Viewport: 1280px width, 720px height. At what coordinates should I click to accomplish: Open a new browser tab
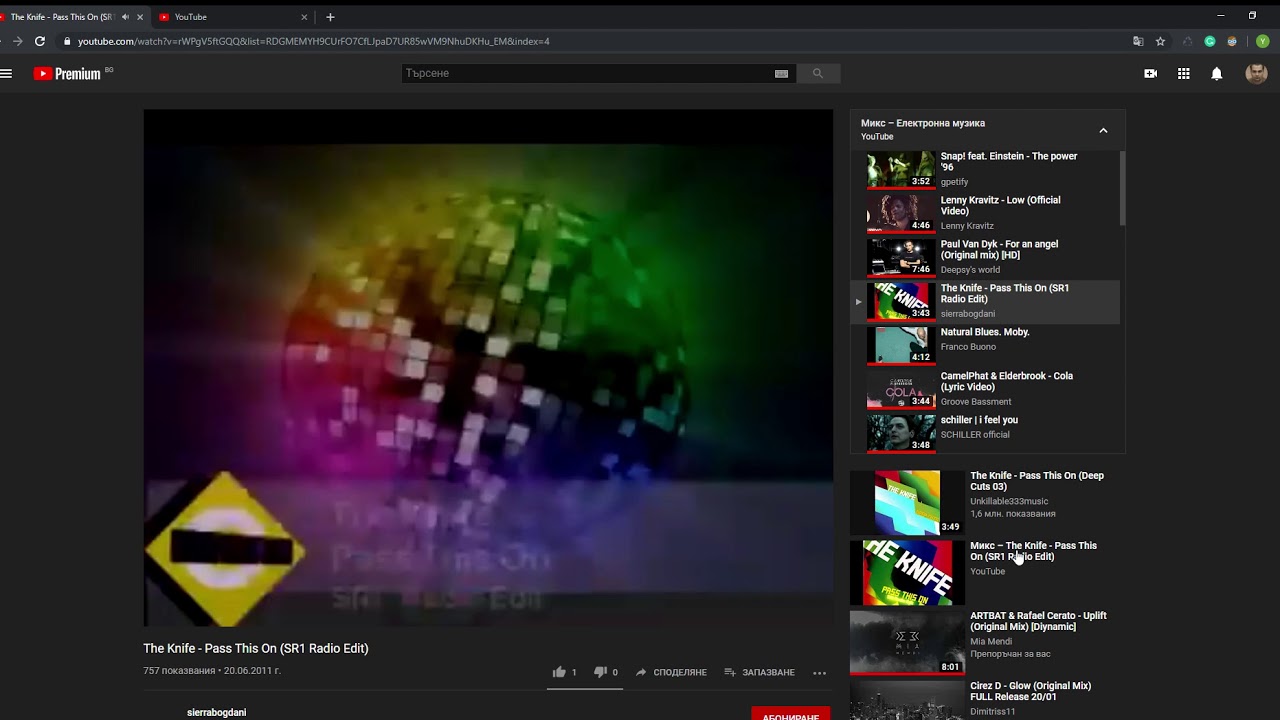point(330,17)
